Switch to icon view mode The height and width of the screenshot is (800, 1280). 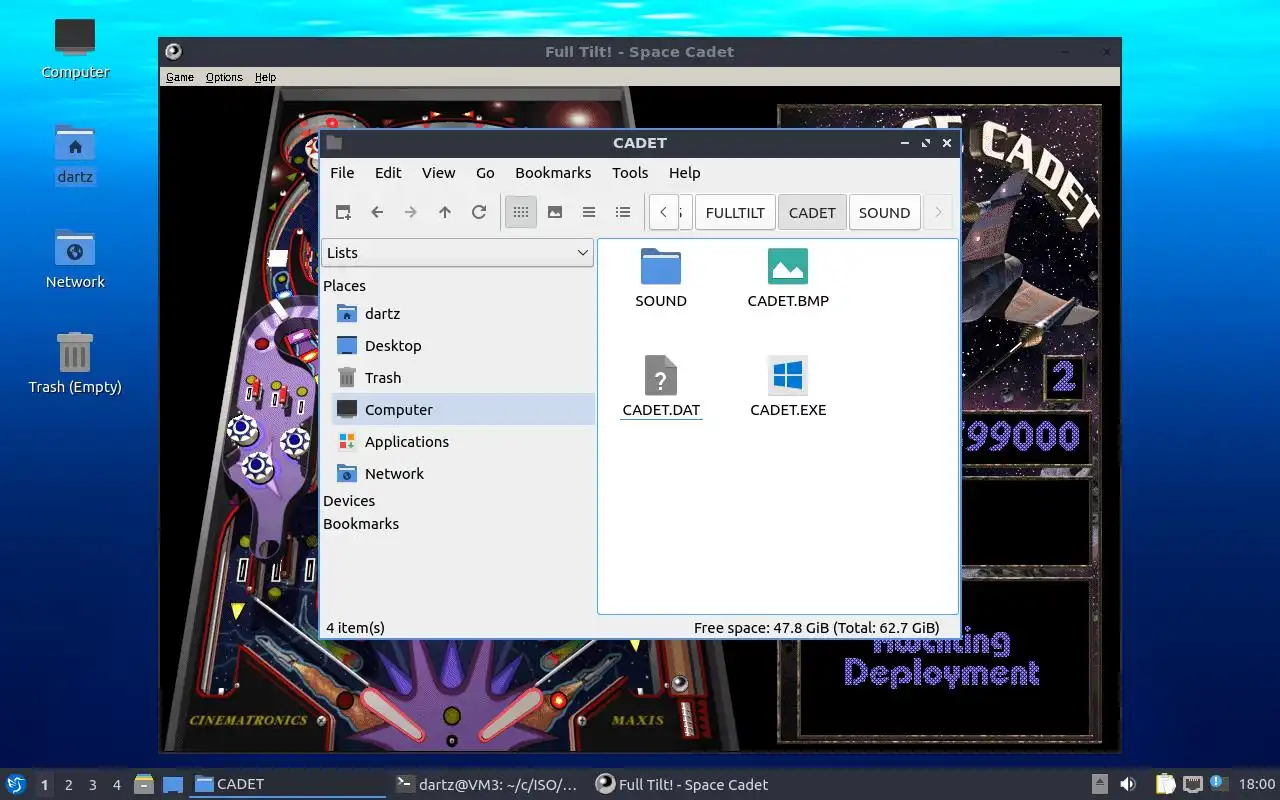[x=521, y=212]
